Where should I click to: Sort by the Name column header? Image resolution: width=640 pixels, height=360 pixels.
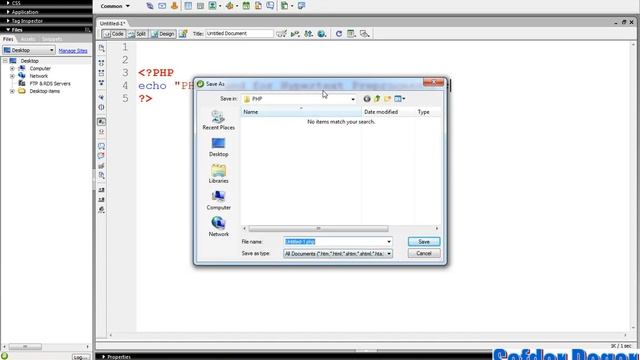(301, 112)
